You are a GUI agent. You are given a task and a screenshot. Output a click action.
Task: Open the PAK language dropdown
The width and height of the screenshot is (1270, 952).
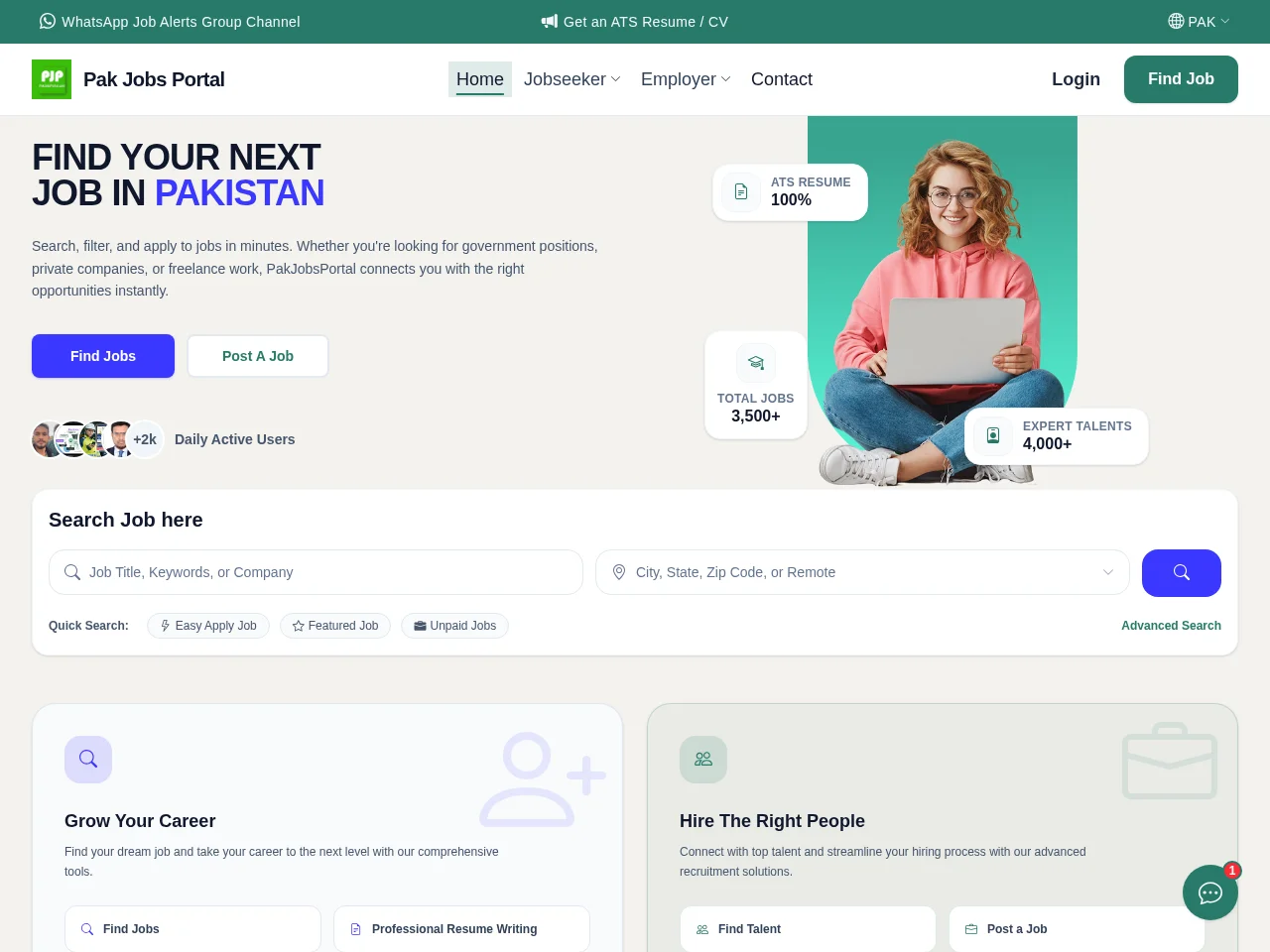(x=1200, y=22)
